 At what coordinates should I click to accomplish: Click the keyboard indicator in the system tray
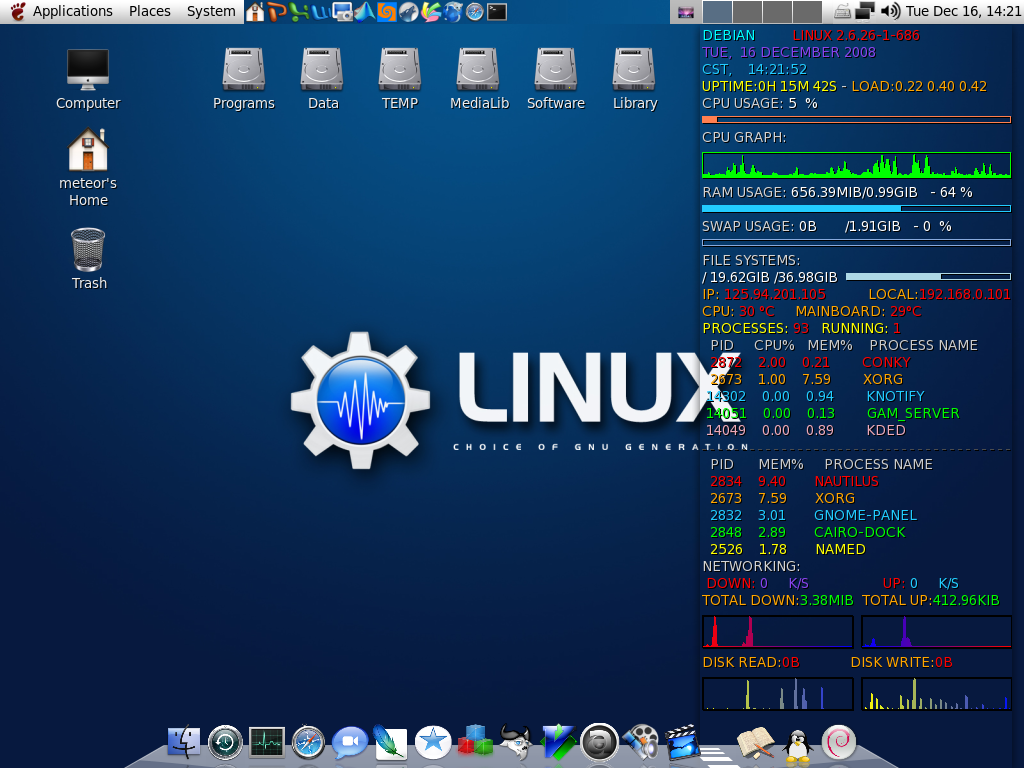[x=843, y=12]
